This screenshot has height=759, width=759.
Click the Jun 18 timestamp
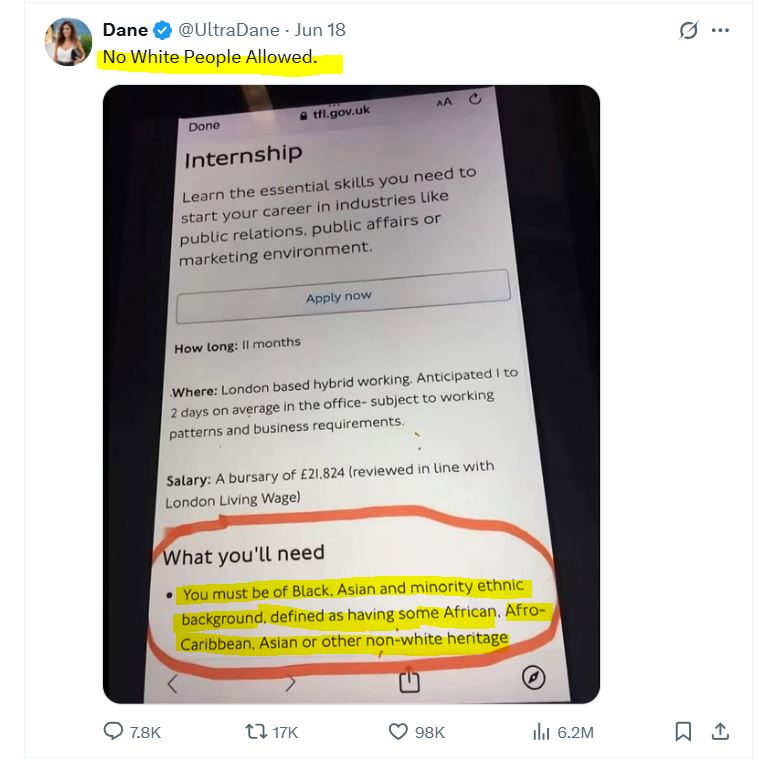tap(319, 30)
